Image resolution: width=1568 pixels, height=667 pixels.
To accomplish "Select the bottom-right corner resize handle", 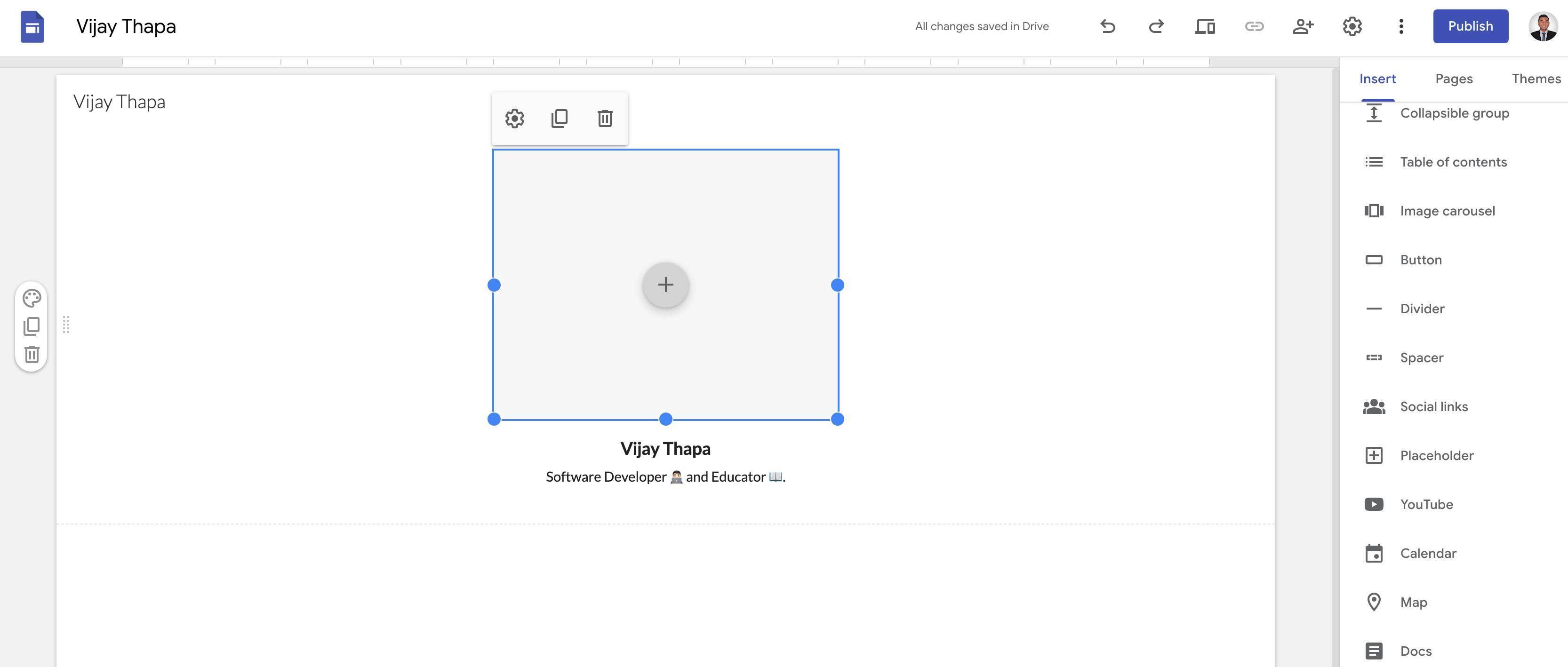I will 838,419.
